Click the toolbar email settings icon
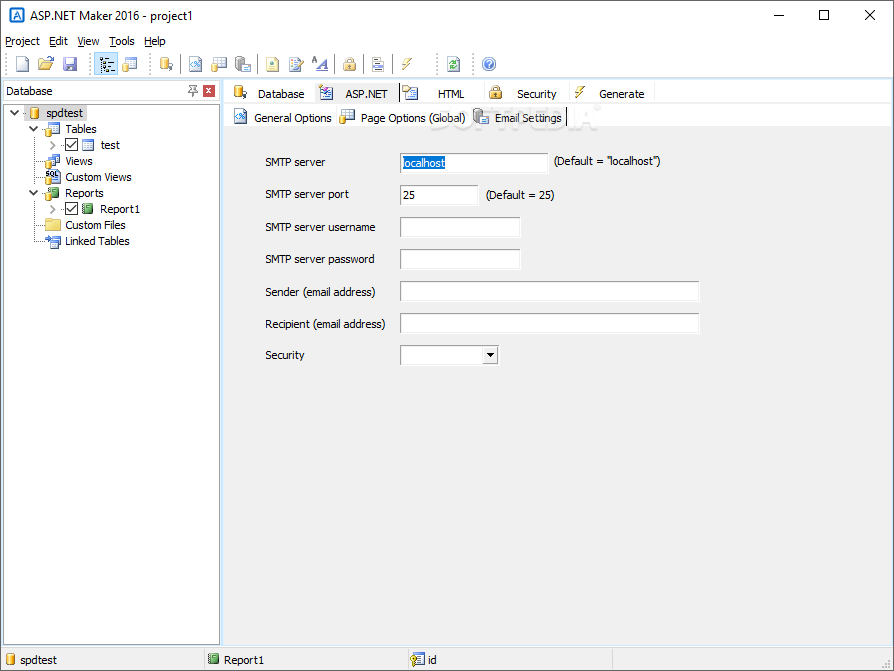This screenshot has height=671, width=894. [x=243, y=64]
